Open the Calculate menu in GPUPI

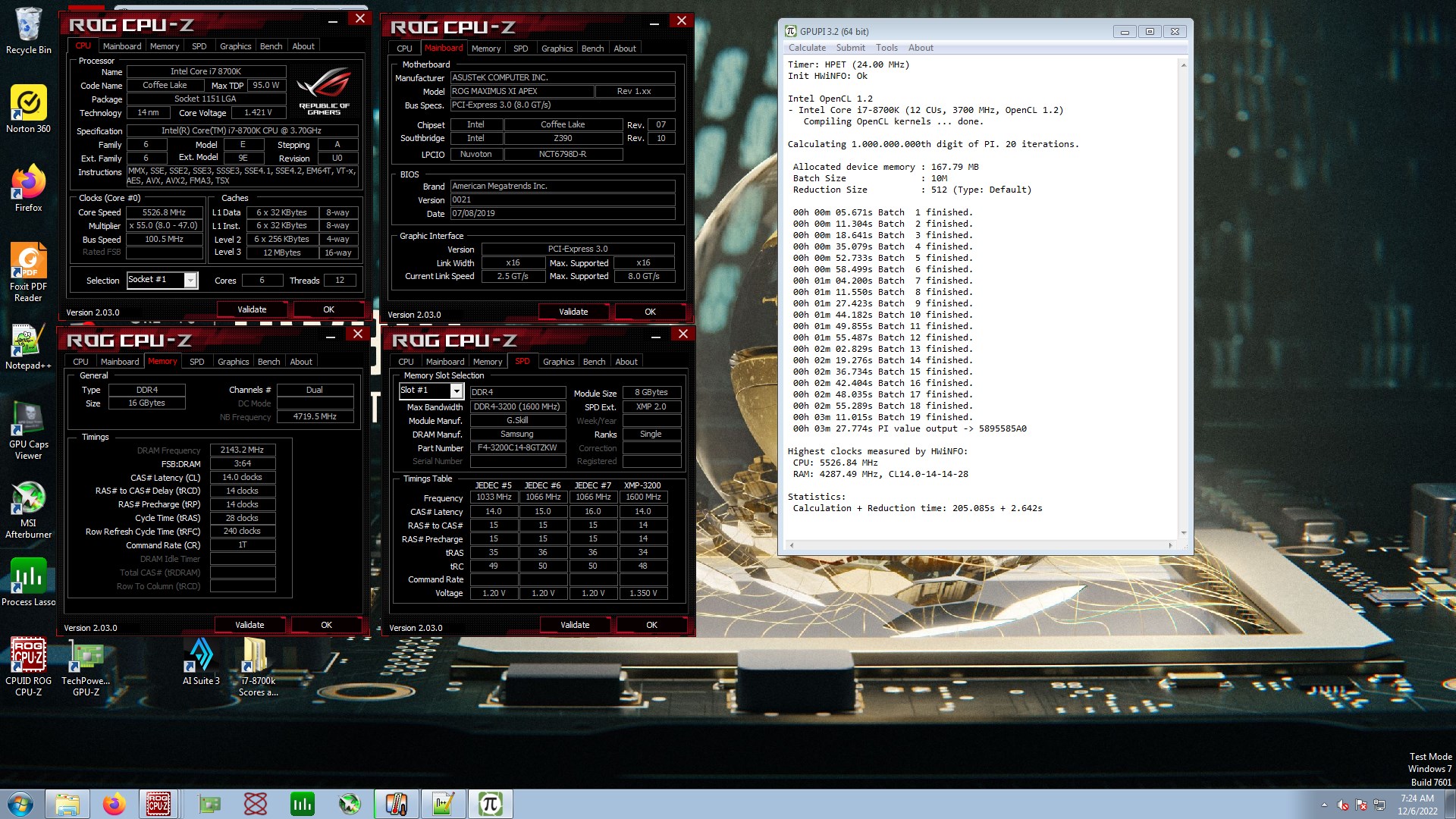pyautogui.click(x=807, y=48)
